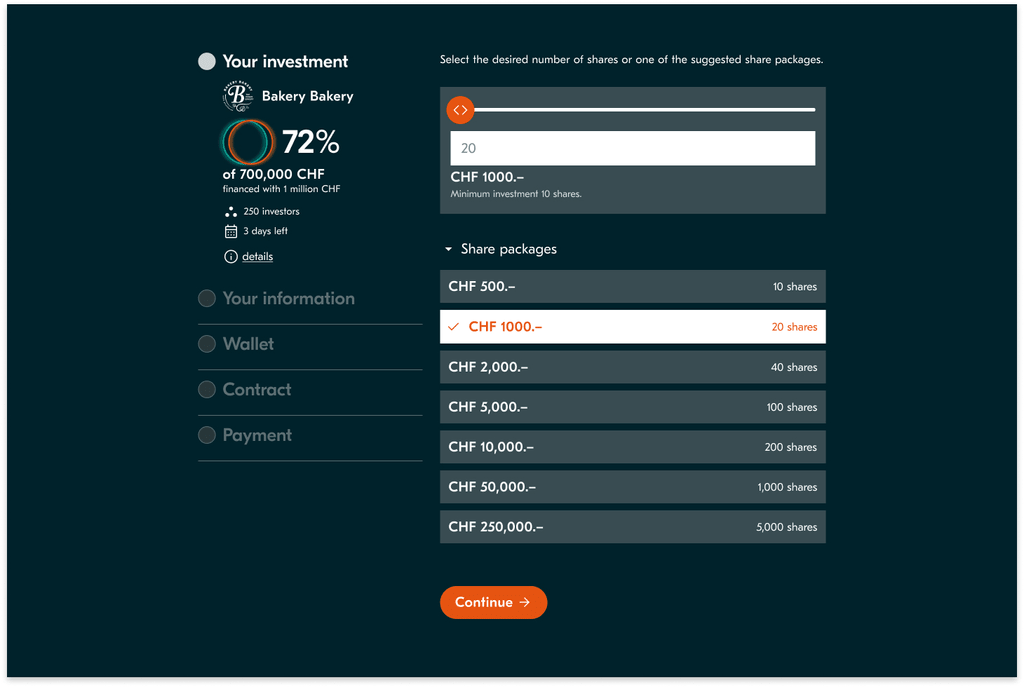Select the Contract step circle

click(207, 390)
